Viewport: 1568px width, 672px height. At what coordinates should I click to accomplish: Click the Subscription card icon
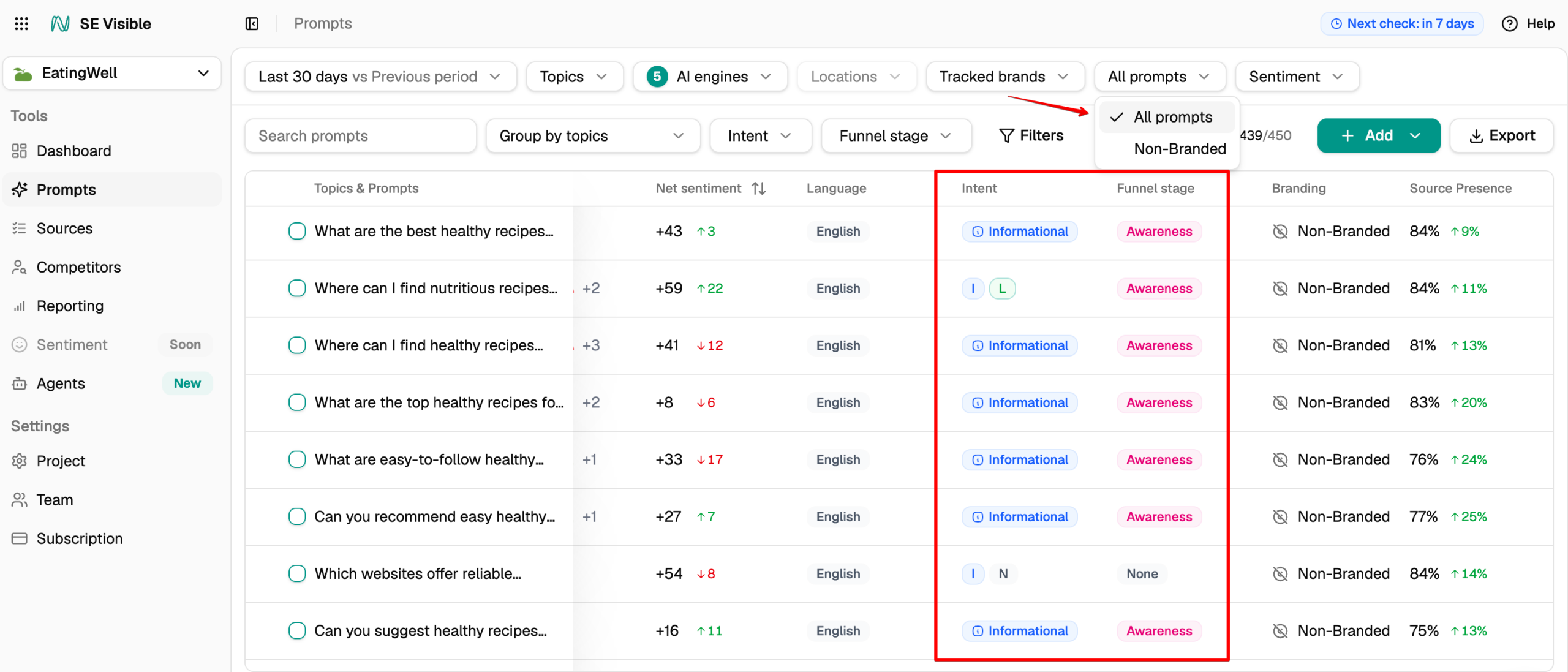tap(20, 538)
